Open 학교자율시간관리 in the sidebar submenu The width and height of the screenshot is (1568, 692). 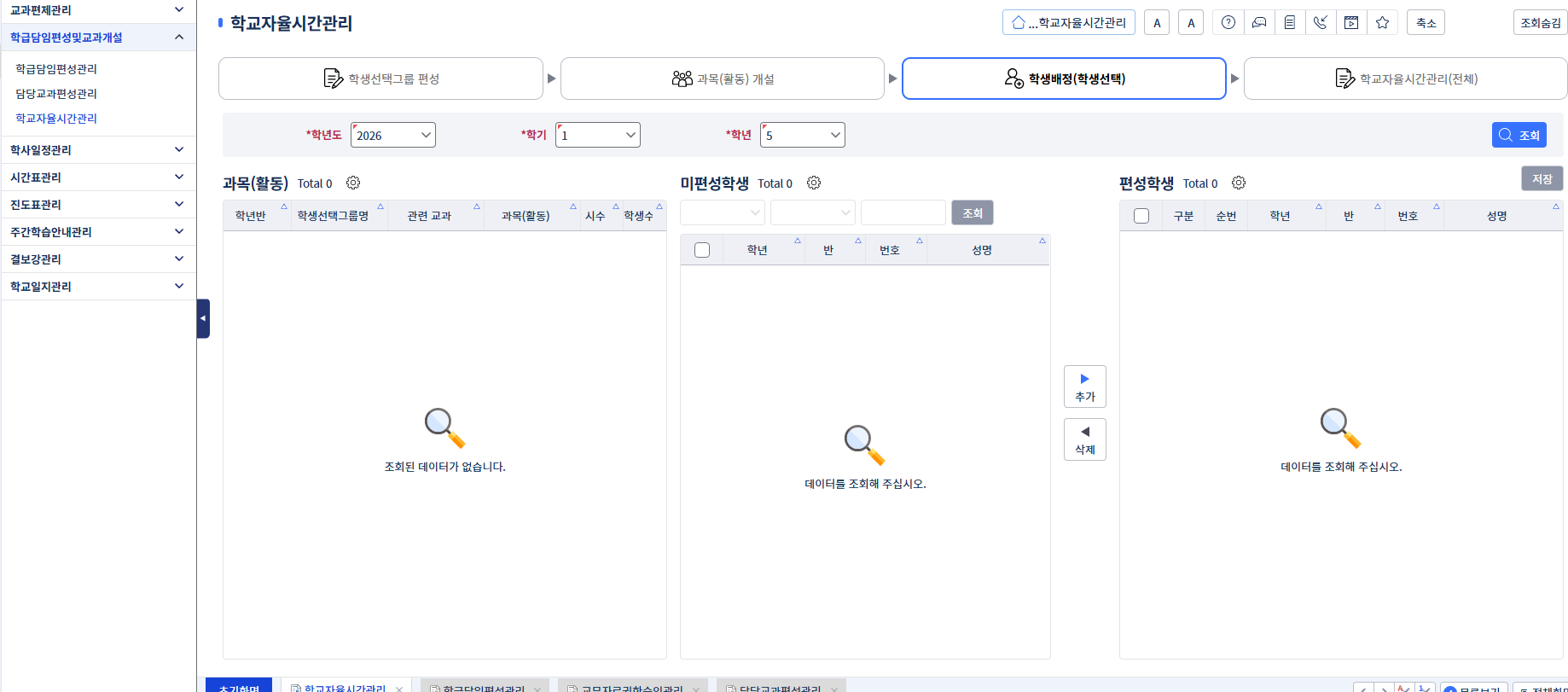coord(56,119)
